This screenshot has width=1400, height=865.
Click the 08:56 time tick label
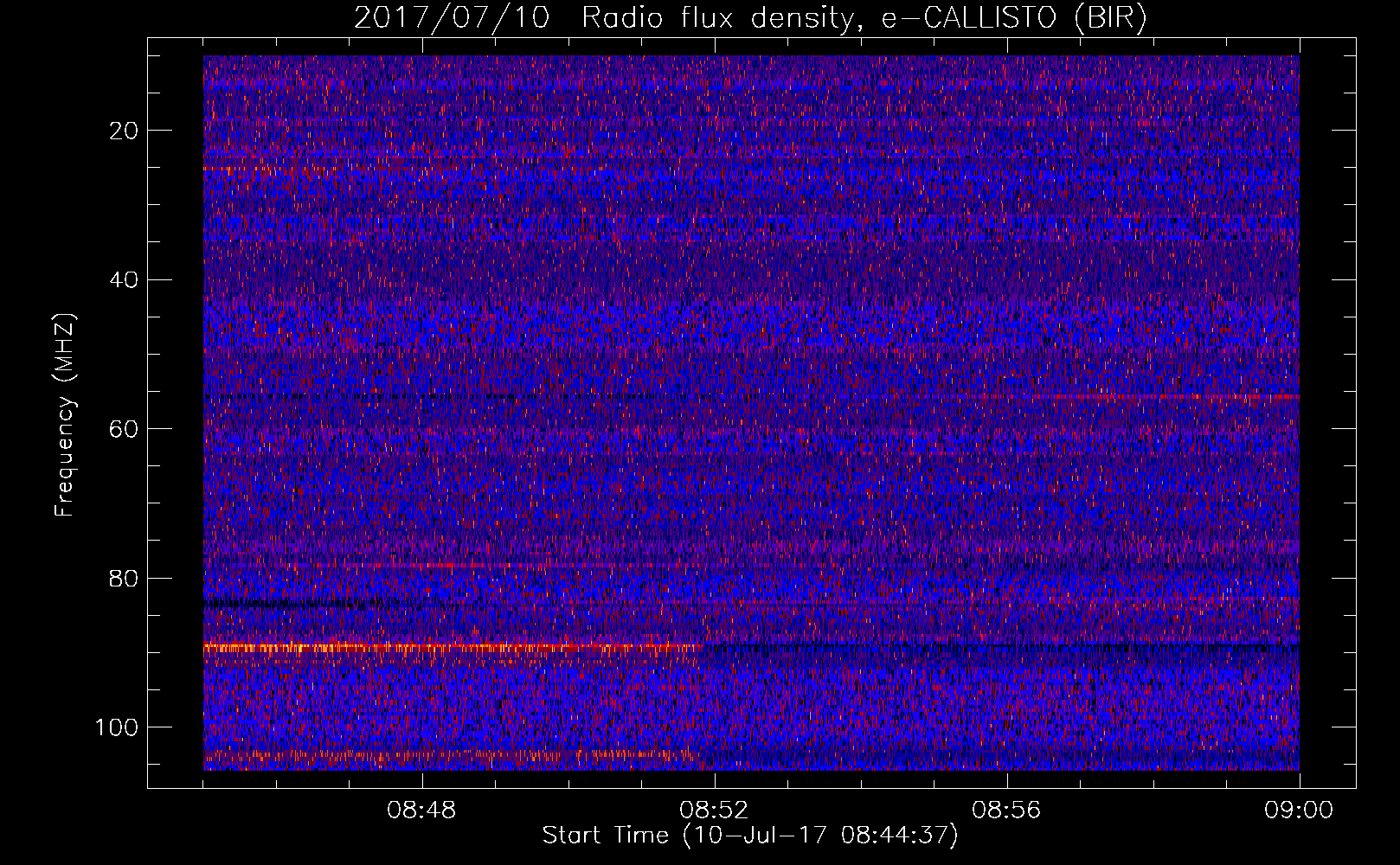[1006, 811]
